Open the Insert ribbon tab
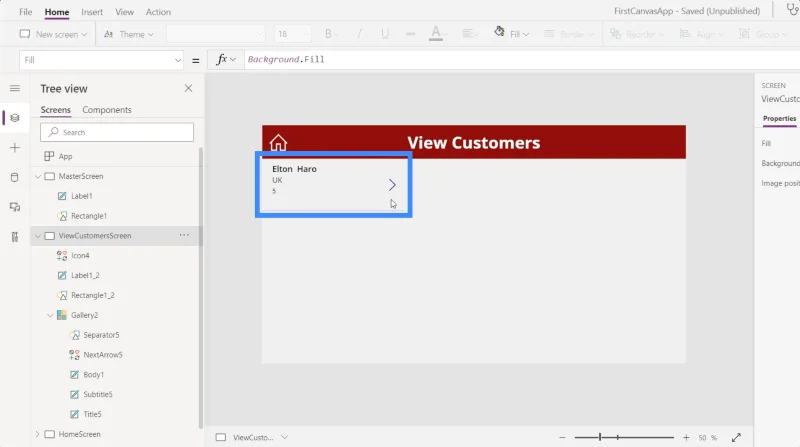800x447 pixels. pos(92,12)
